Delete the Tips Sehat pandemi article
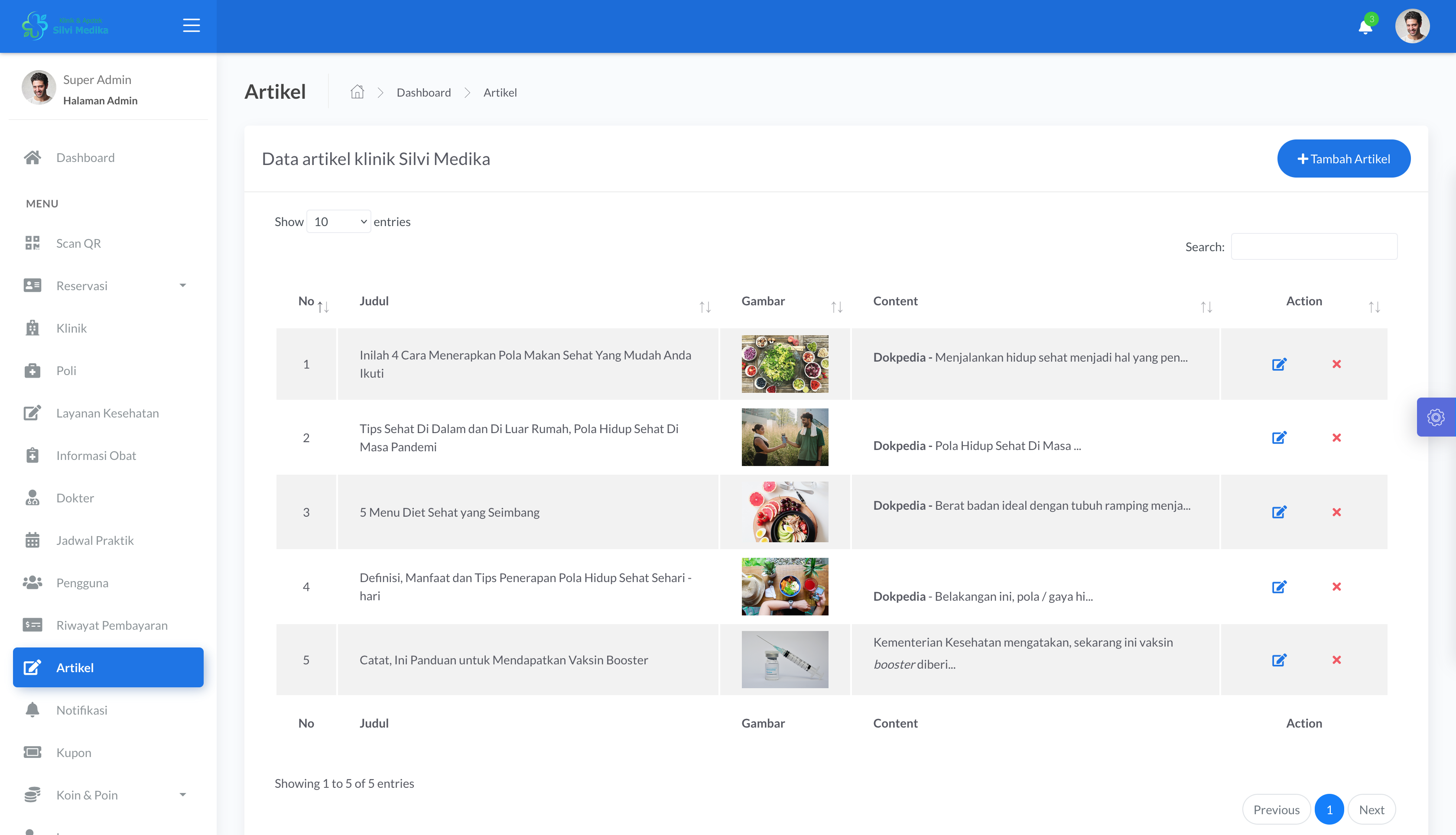 [x=1336, y=437]
